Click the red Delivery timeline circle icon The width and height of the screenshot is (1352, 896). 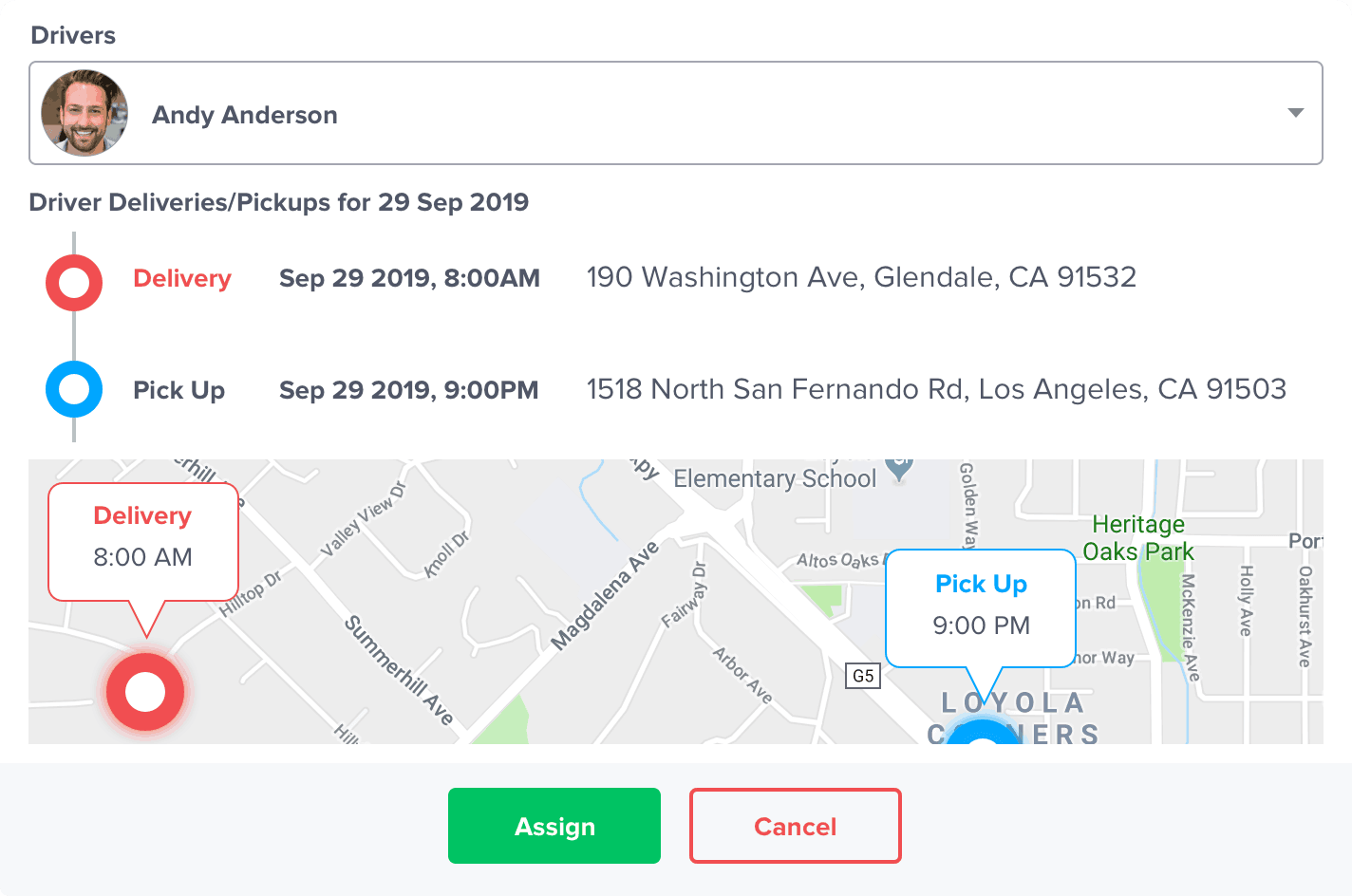pyautogui.click(x=74, y=283)
